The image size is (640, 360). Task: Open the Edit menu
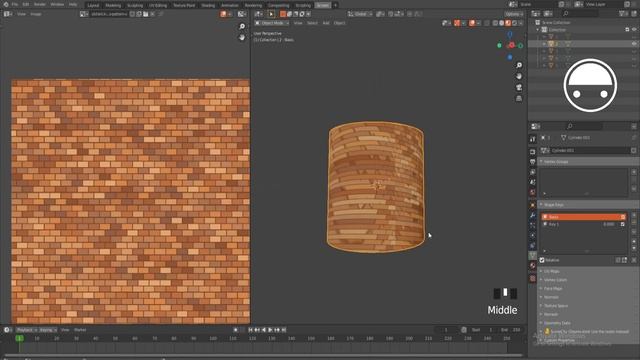[26, 4]
